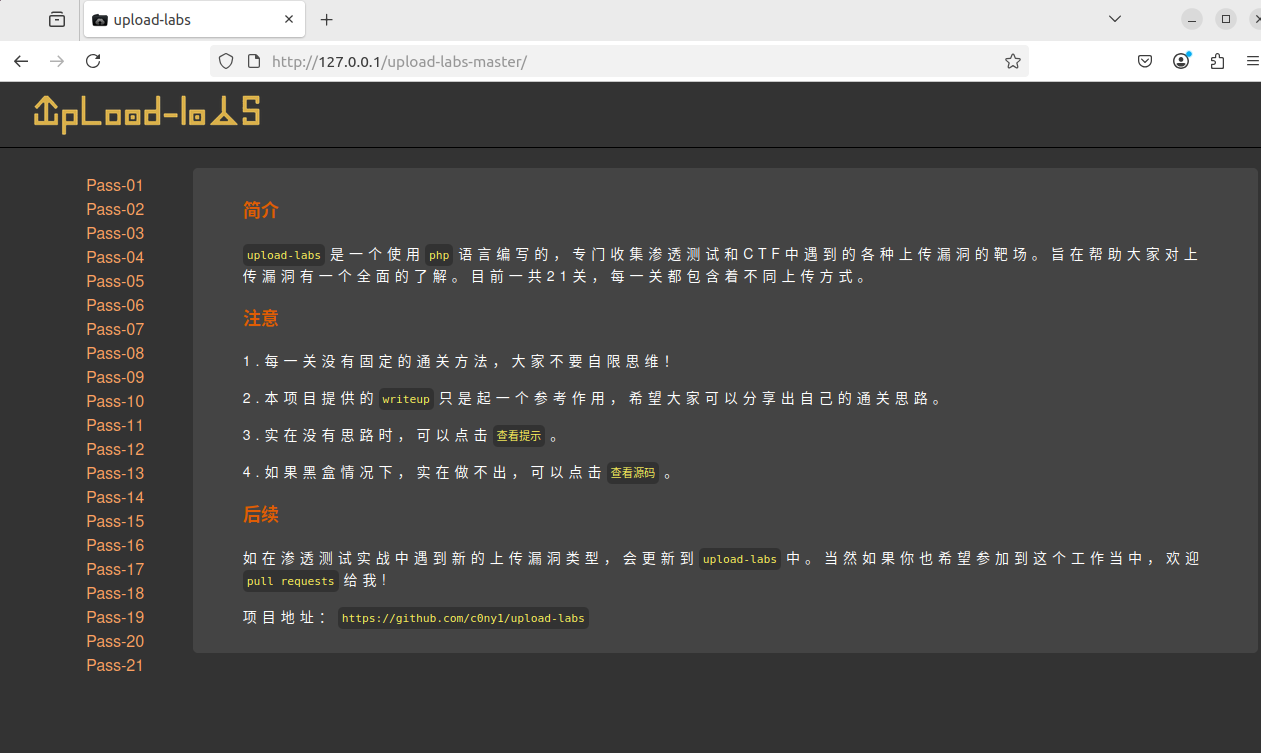The width and height of the screenshot is (1261, 753).
Task: Open the list all tabs chevron
Action: coord(1114,19)
